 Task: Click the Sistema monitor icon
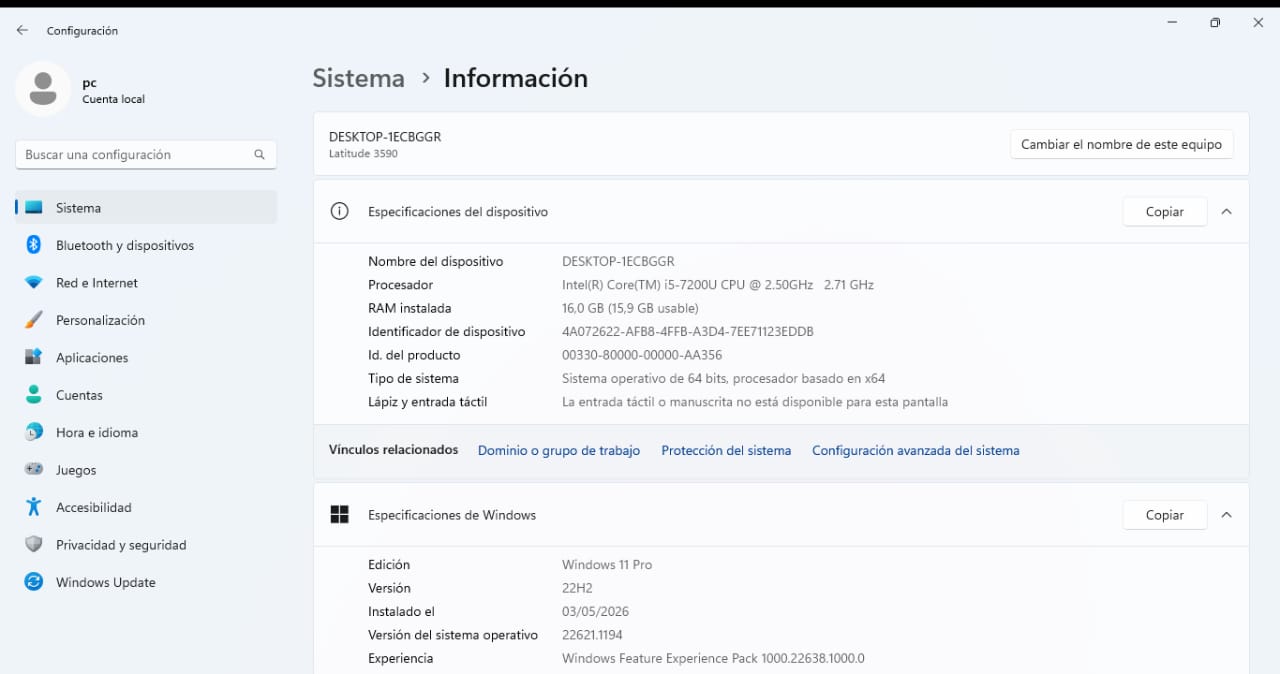pyautogui.click(x=34, y=208)
